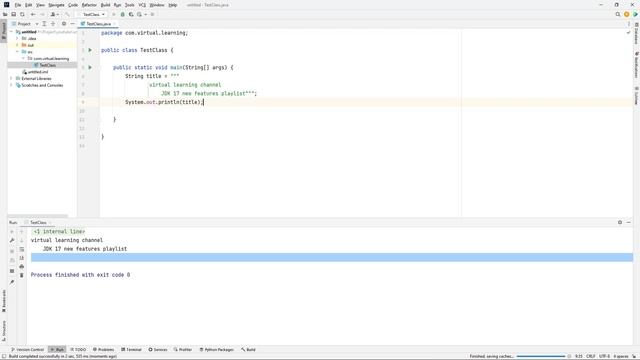Open the Tools menu
The width and height of the screenshot is (640, 360).
[x=129, y=5]
